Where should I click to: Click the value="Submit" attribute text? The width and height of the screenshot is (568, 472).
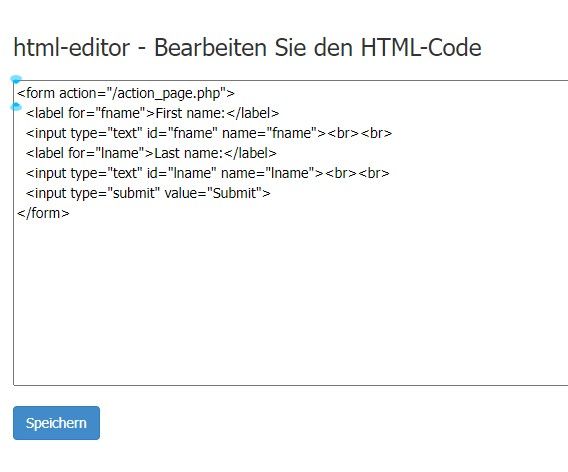(213, 193)
